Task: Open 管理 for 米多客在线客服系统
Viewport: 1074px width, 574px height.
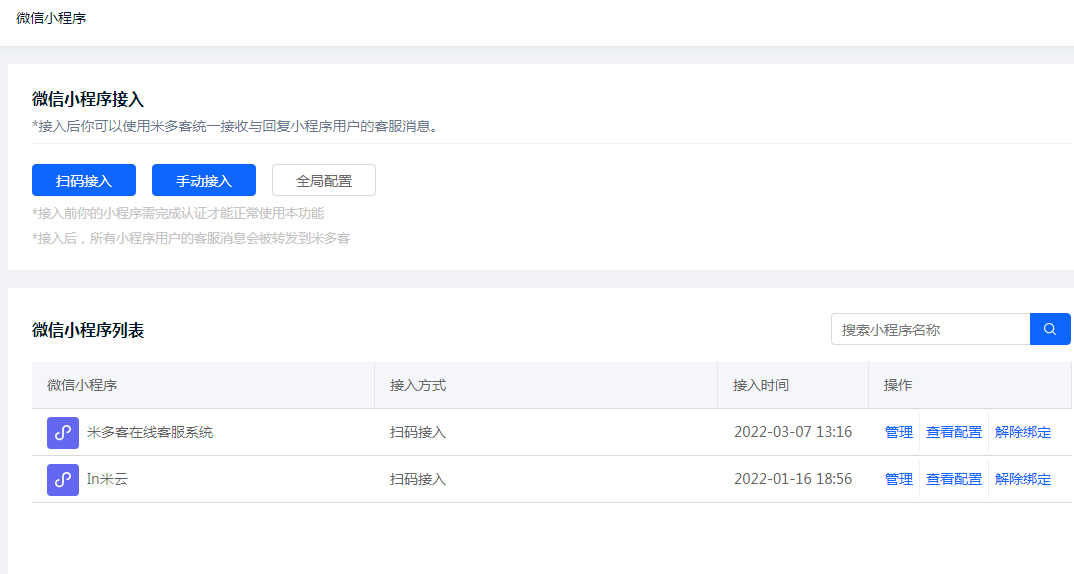Action: click(x=899, y=432)
